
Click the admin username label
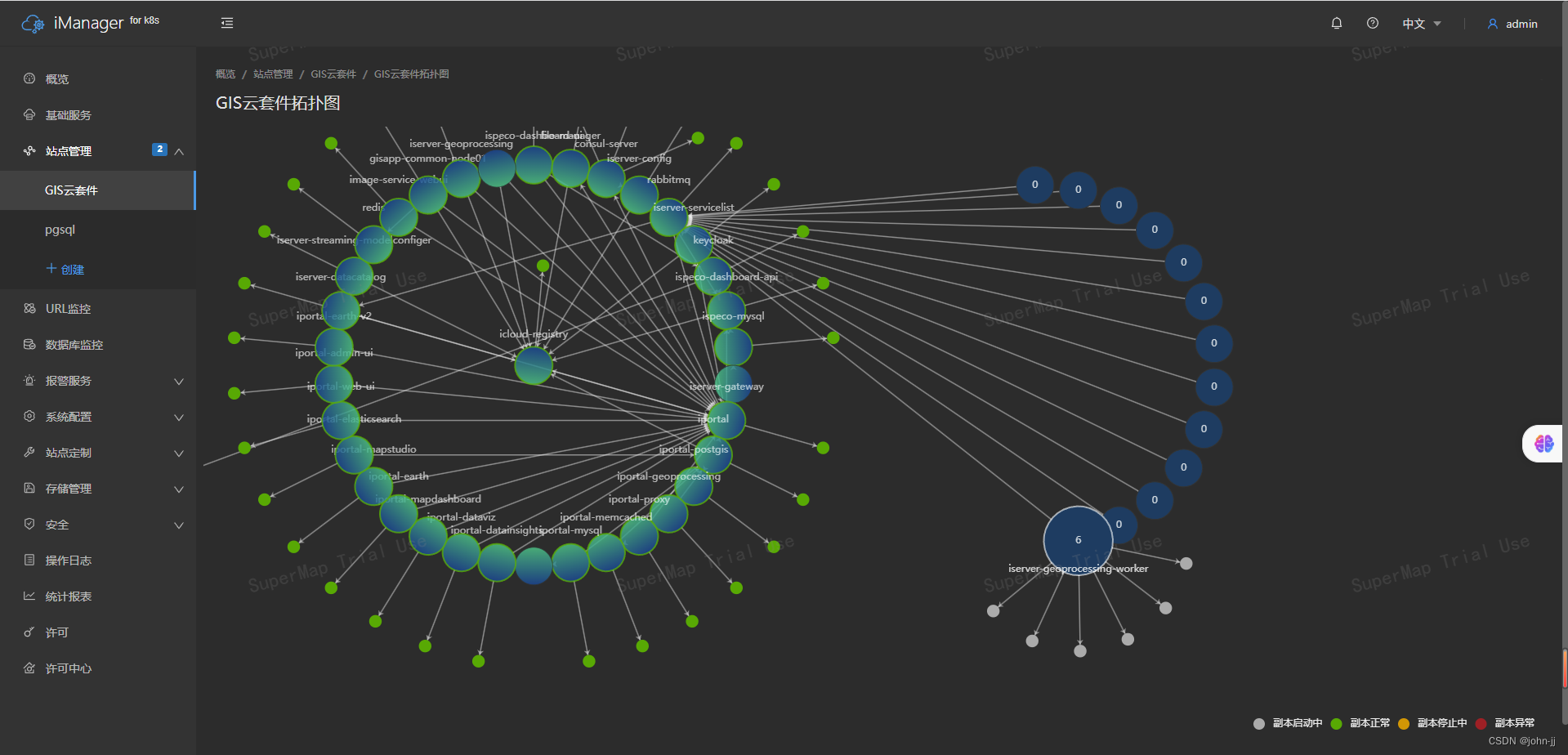pyautogui.click(x=1521, y=24)
